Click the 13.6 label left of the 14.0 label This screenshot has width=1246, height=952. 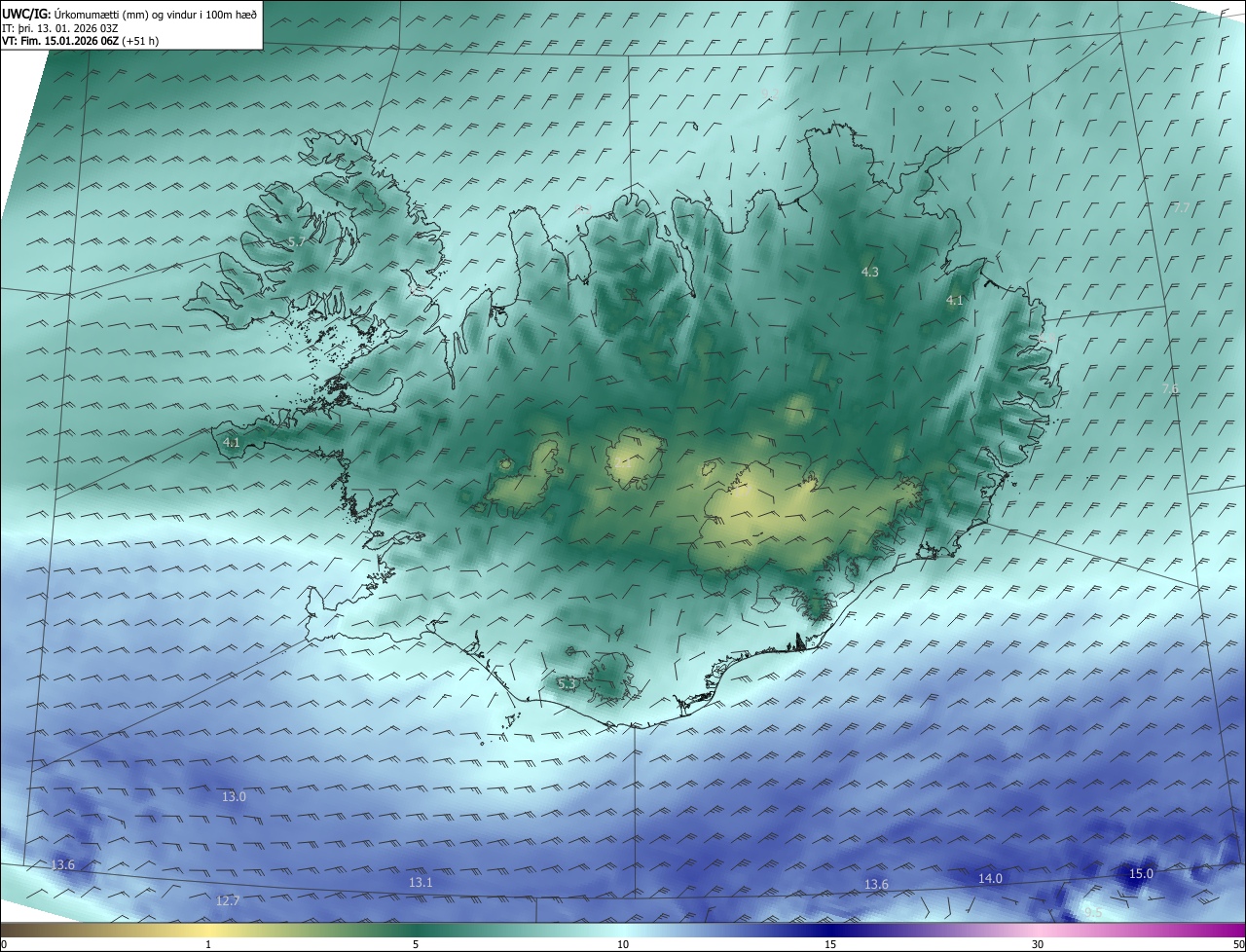pos(877,885)
